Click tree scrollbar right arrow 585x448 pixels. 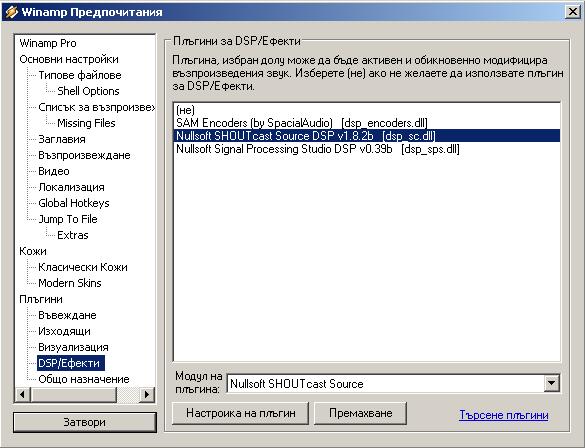[x=147, y=394]
